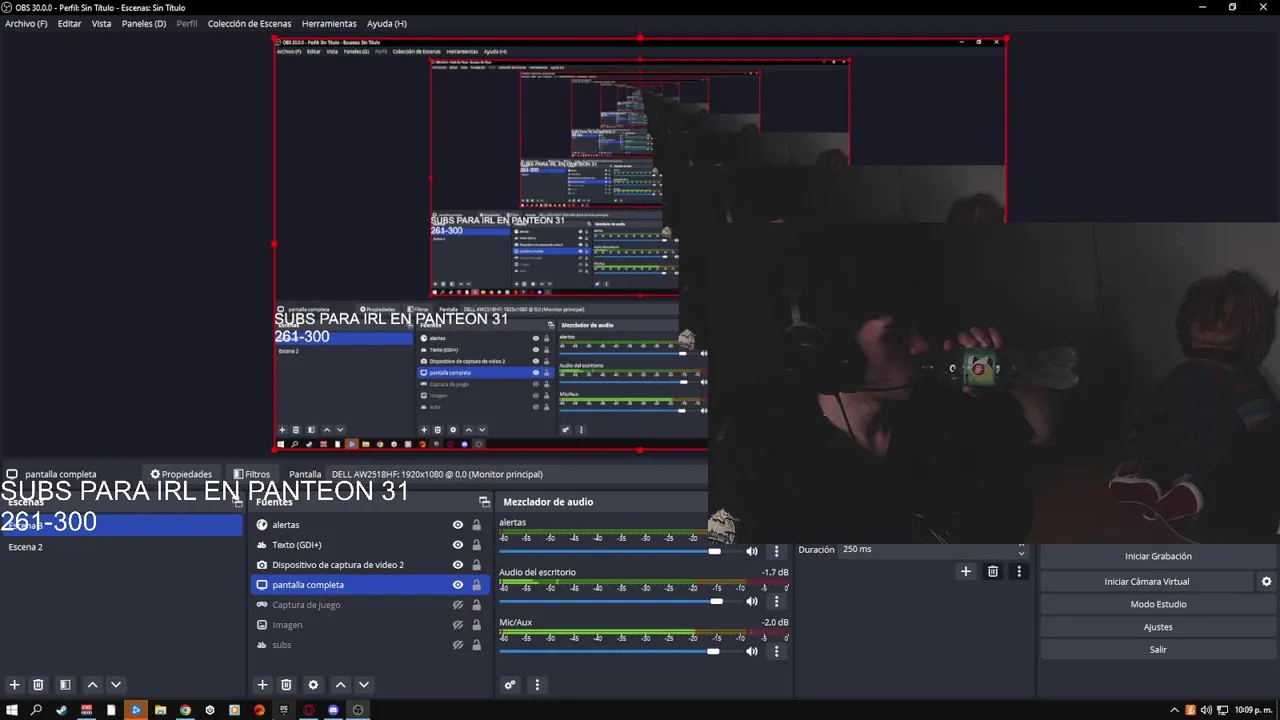
Task: Click Salir to exit OBS
Action: point(1158,650)
